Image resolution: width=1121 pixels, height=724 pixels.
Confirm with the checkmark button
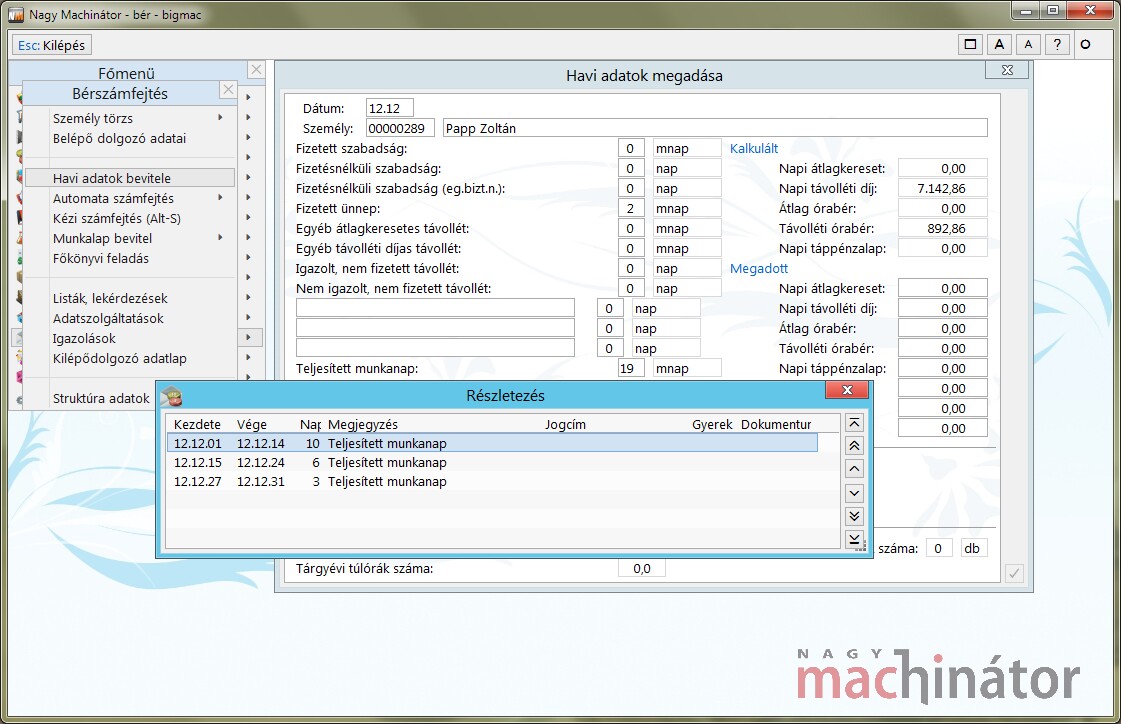click(x=1014, y=572)
